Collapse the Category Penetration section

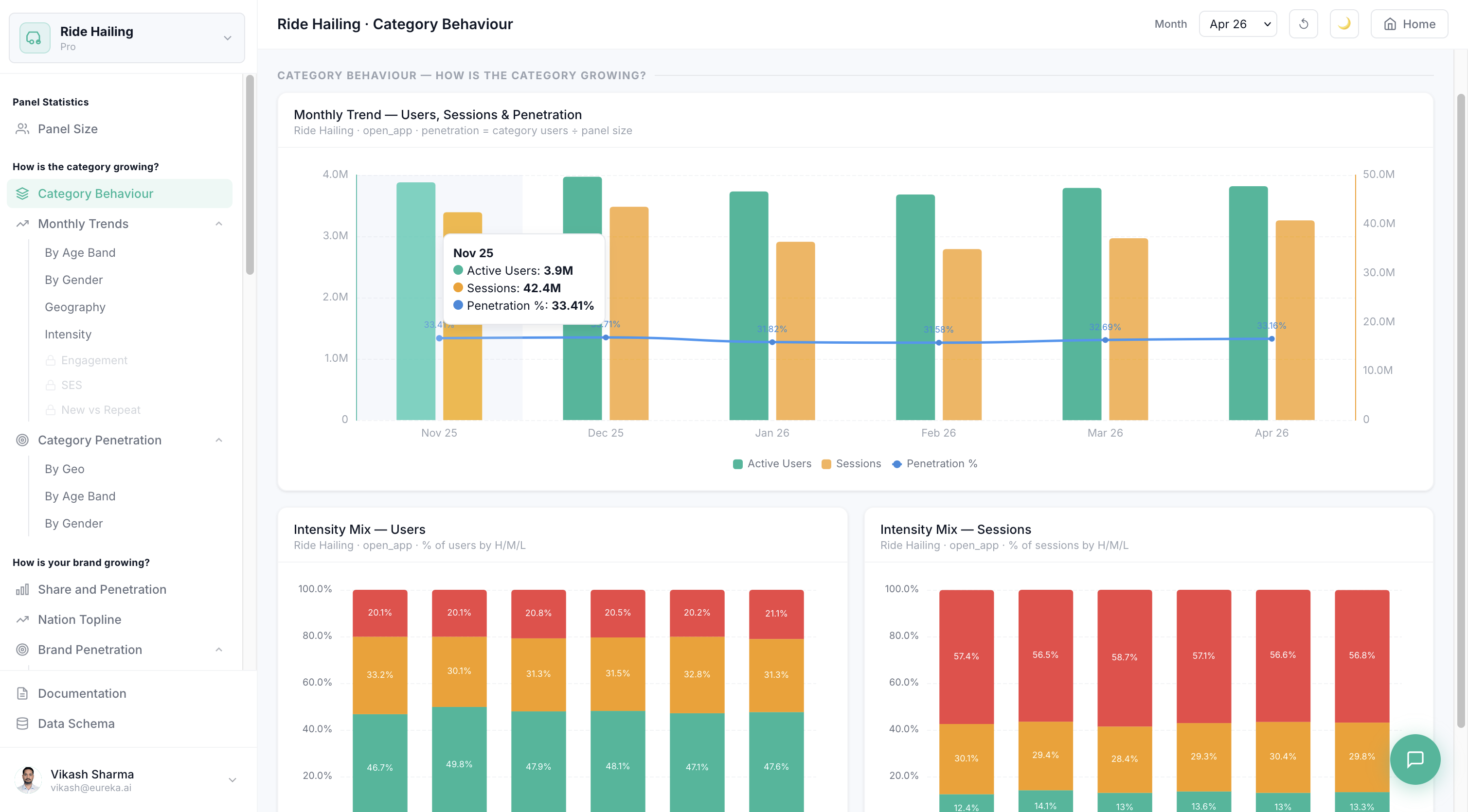coord(219,440)
